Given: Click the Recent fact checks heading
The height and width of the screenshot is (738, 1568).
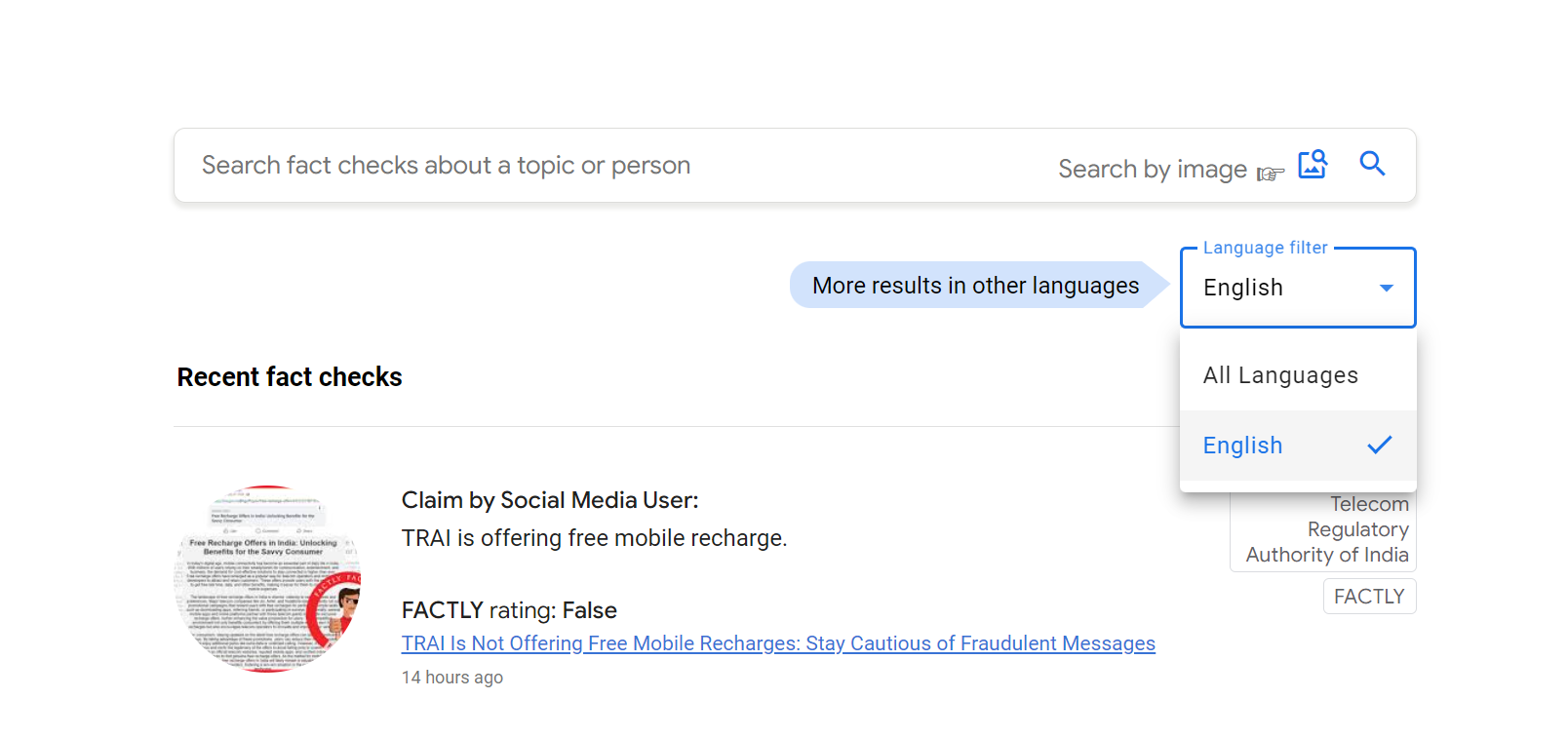Looking at the screenshot, I should (x=290, y=377).
